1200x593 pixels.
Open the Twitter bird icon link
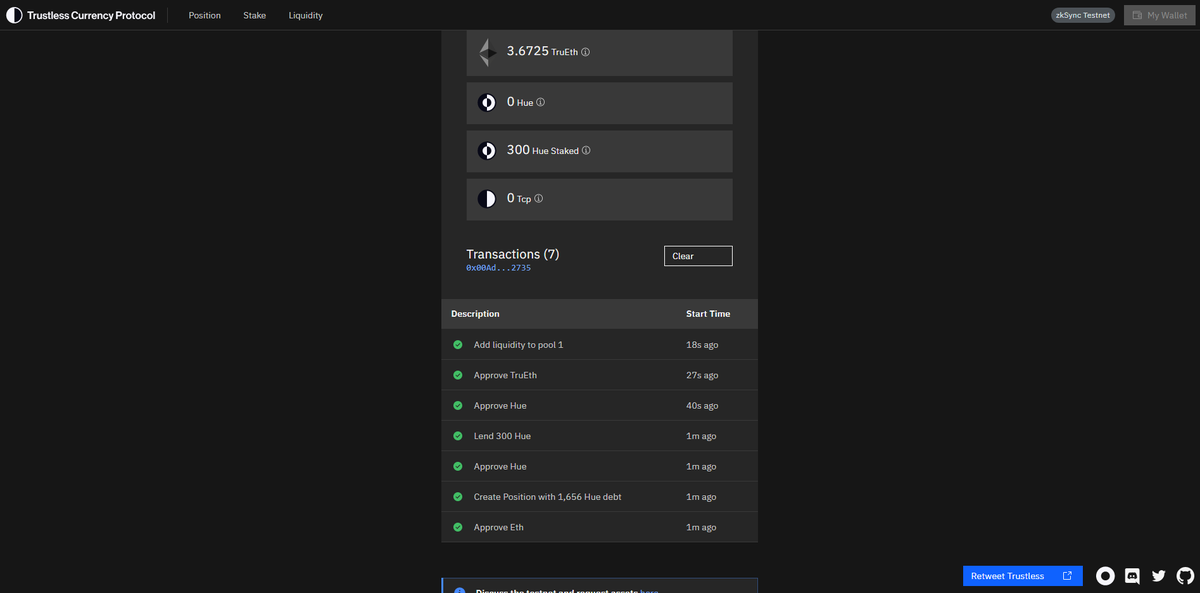[1159, 576]
